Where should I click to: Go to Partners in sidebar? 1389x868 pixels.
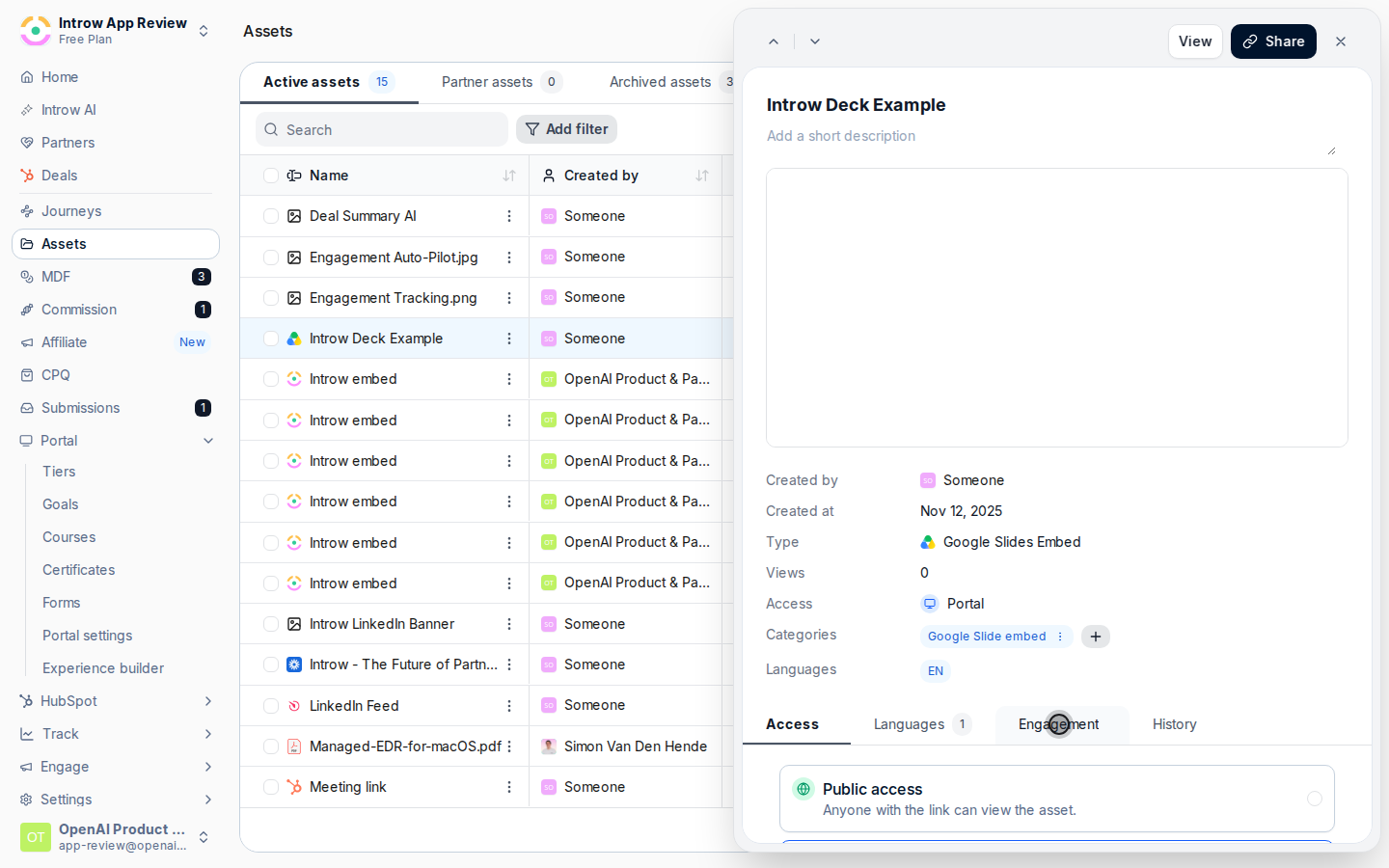[x=116, y=143]
